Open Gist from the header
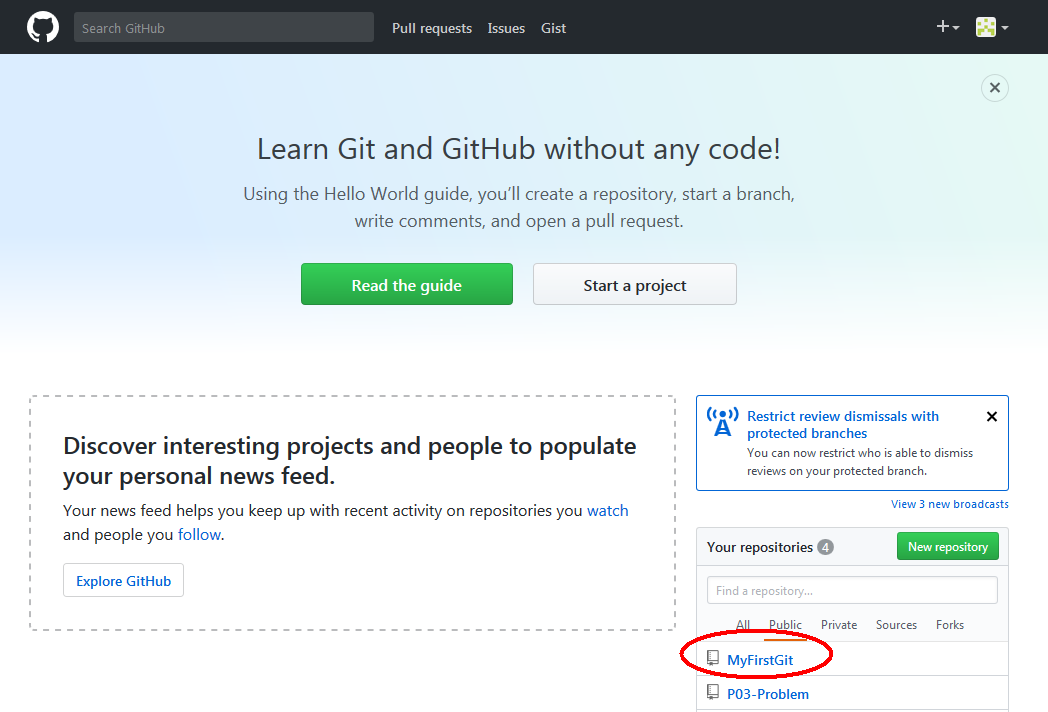The height and width of the screenshot is (712, 1048). [x=553, y=28]
